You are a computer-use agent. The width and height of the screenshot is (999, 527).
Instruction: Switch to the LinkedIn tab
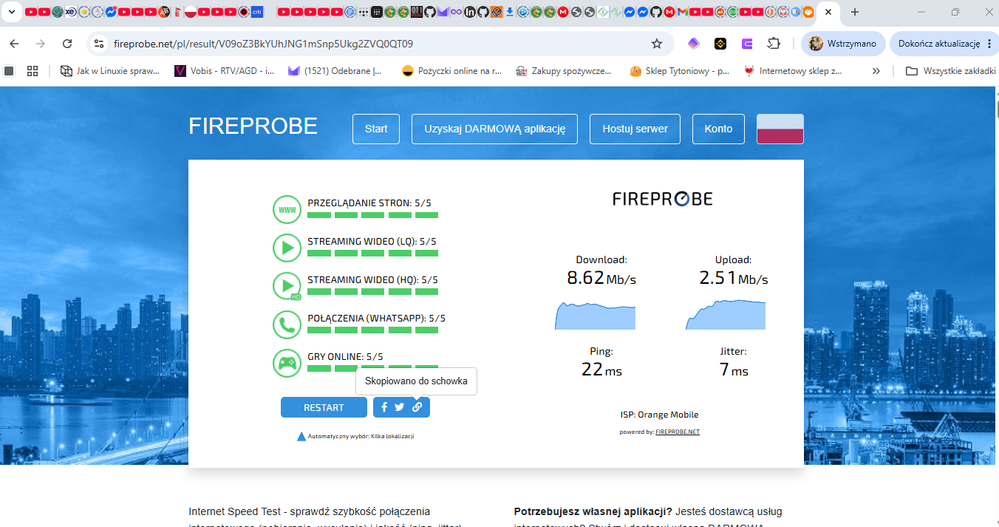point(470,11)
